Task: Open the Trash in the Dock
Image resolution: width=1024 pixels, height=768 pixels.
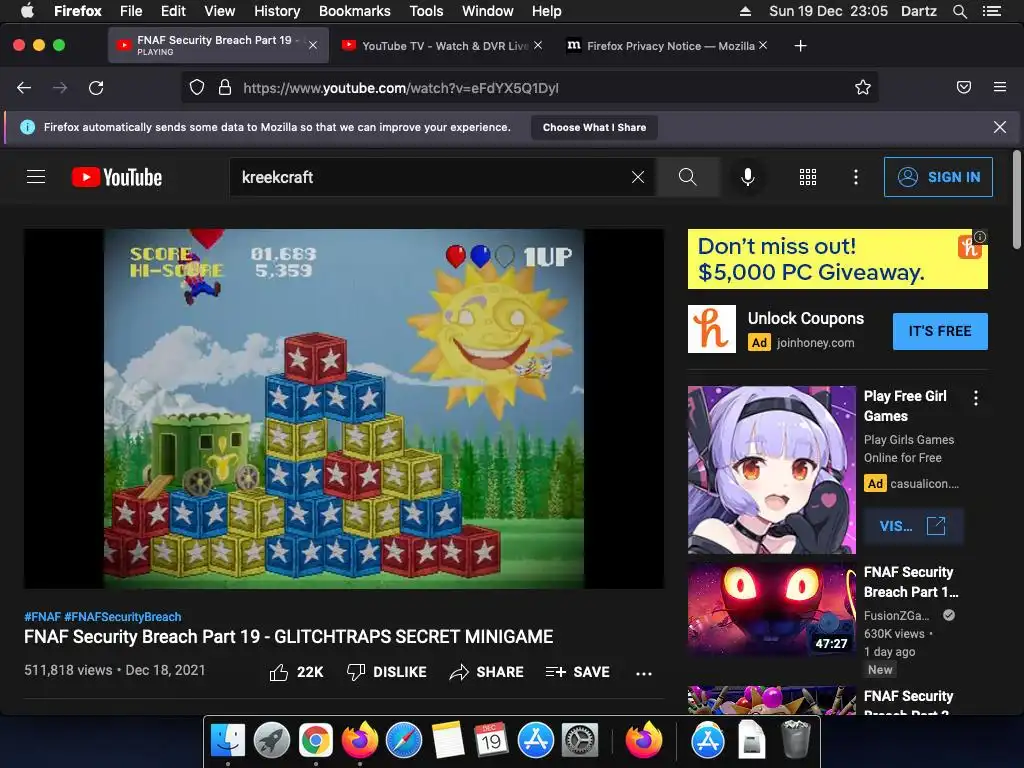Action: [x=795, y=741]
